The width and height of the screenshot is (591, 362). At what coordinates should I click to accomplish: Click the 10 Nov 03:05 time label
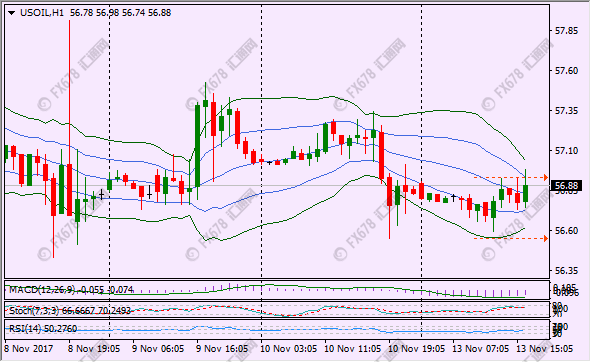(289, 348)
